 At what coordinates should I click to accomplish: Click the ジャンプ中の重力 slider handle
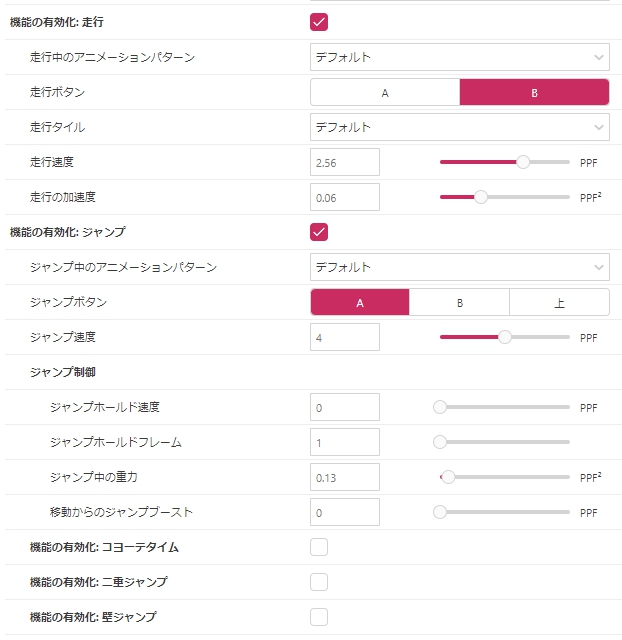coord(449,477)
